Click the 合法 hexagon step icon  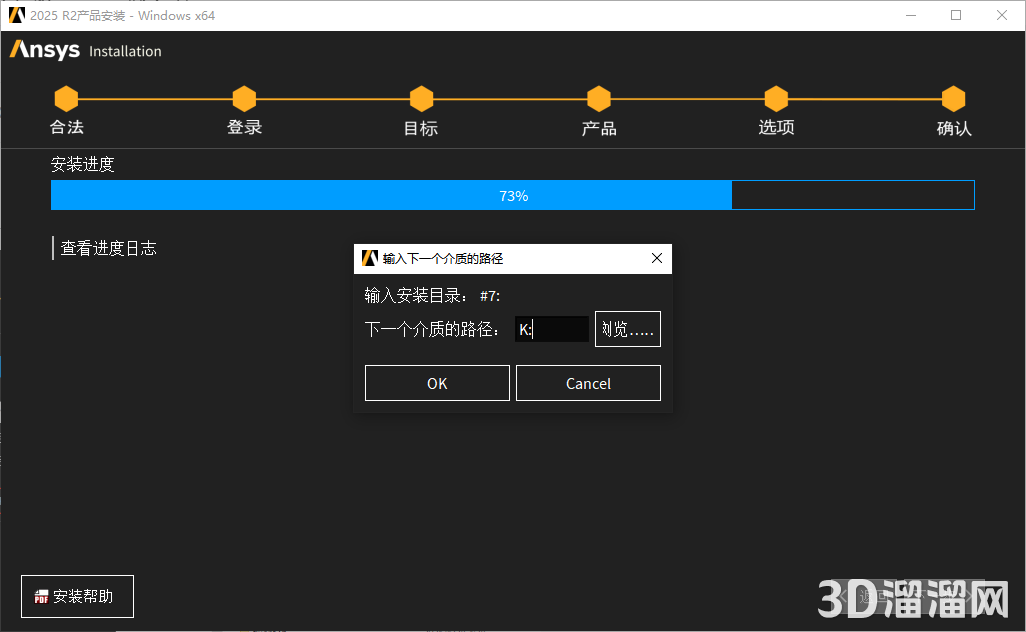(x=66, y=98)
